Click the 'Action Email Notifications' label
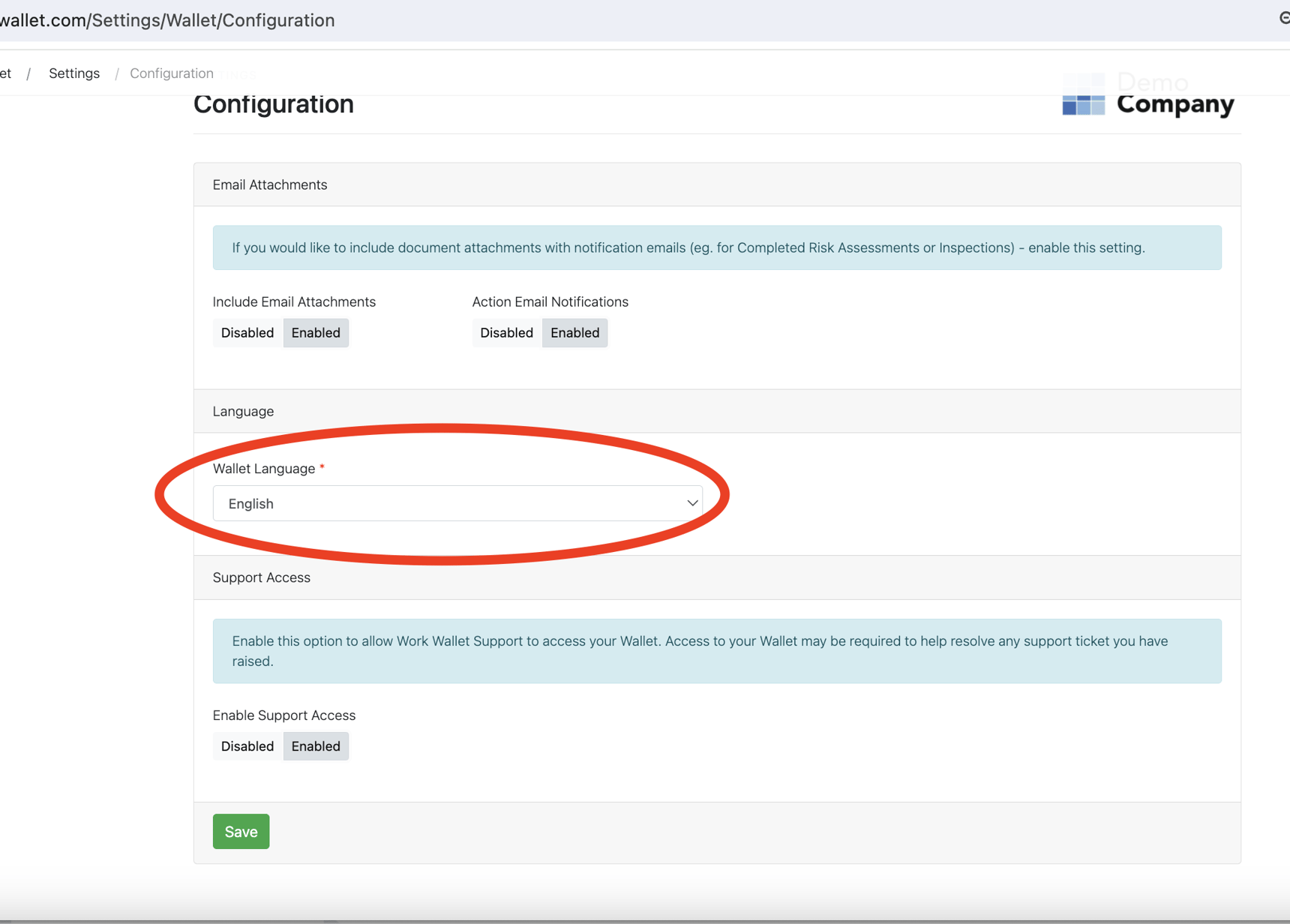The image size is (1290, 924). (x=550, y=301)
